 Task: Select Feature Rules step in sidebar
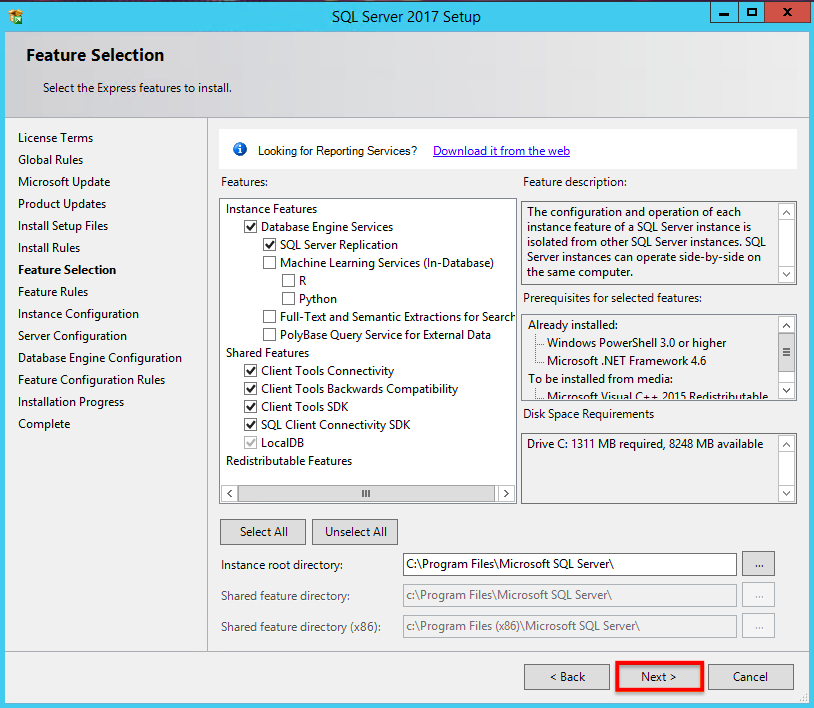click(53, 292)
